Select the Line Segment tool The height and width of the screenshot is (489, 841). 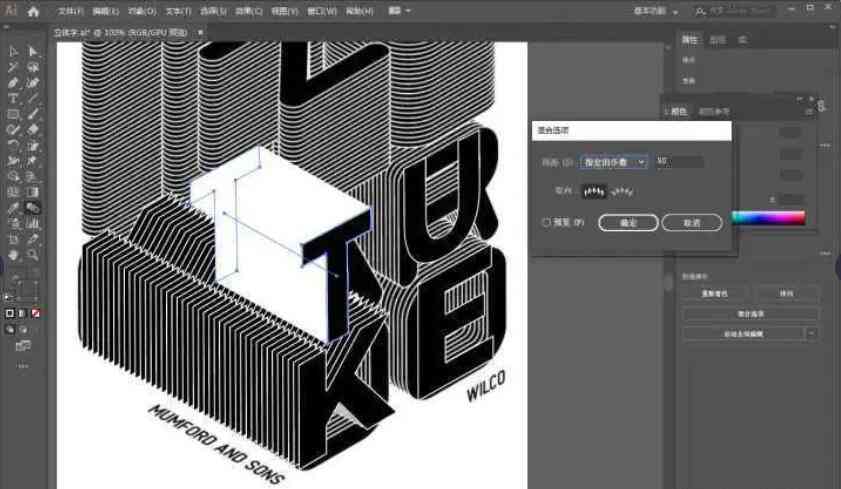click(33, 98)
